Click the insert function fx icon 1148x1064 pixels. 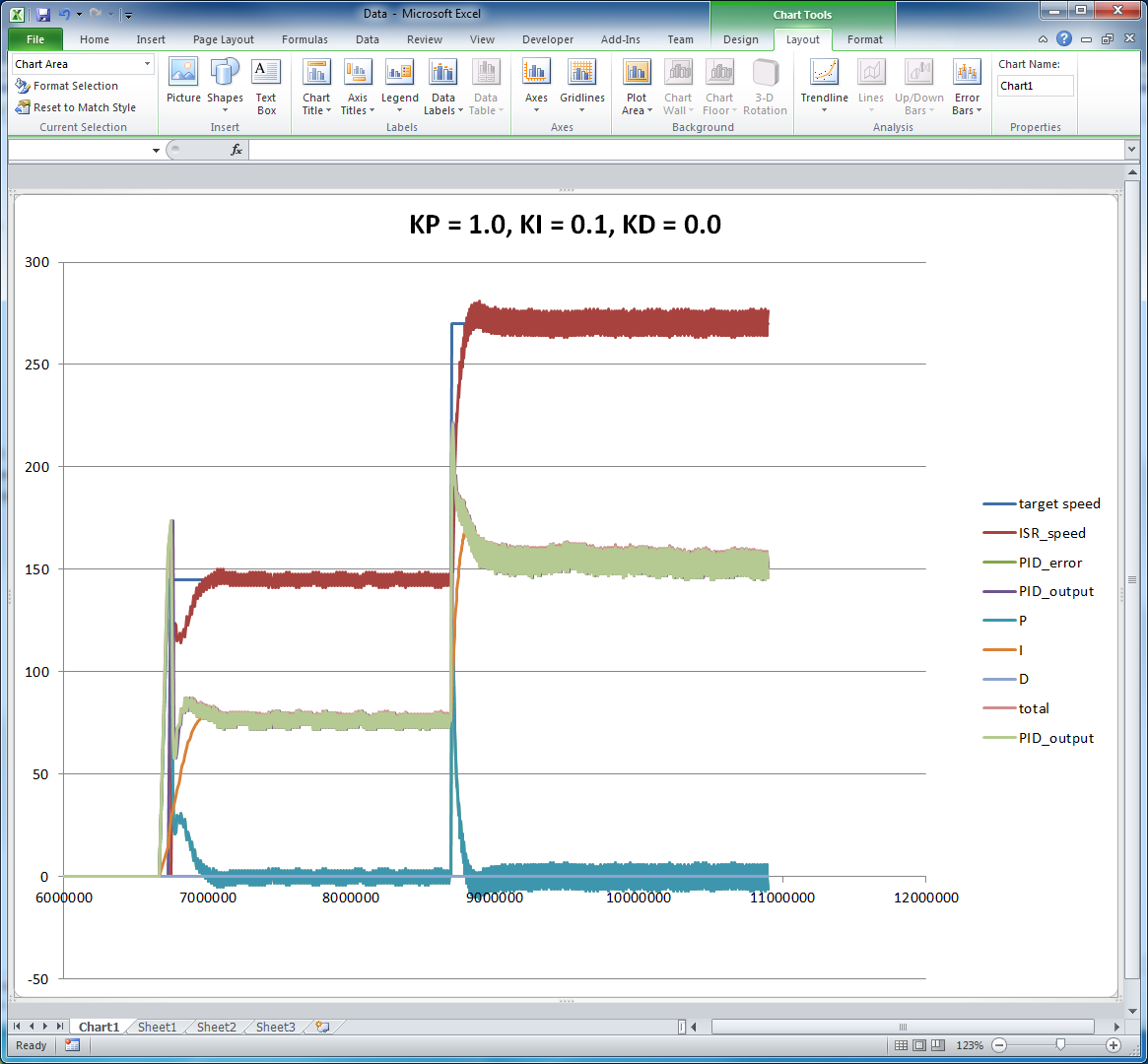click(x=236, y=150)
